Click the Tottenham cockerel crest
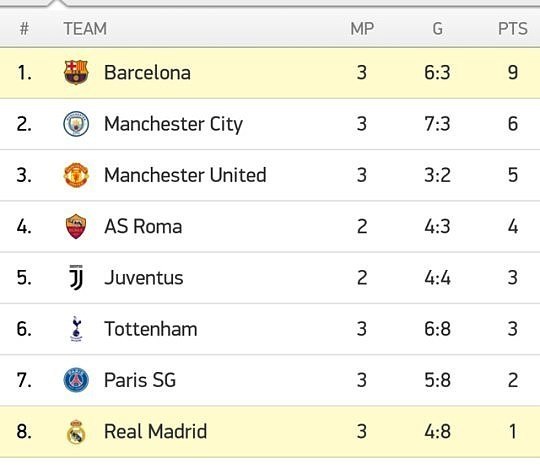 (x=76, y=329)
